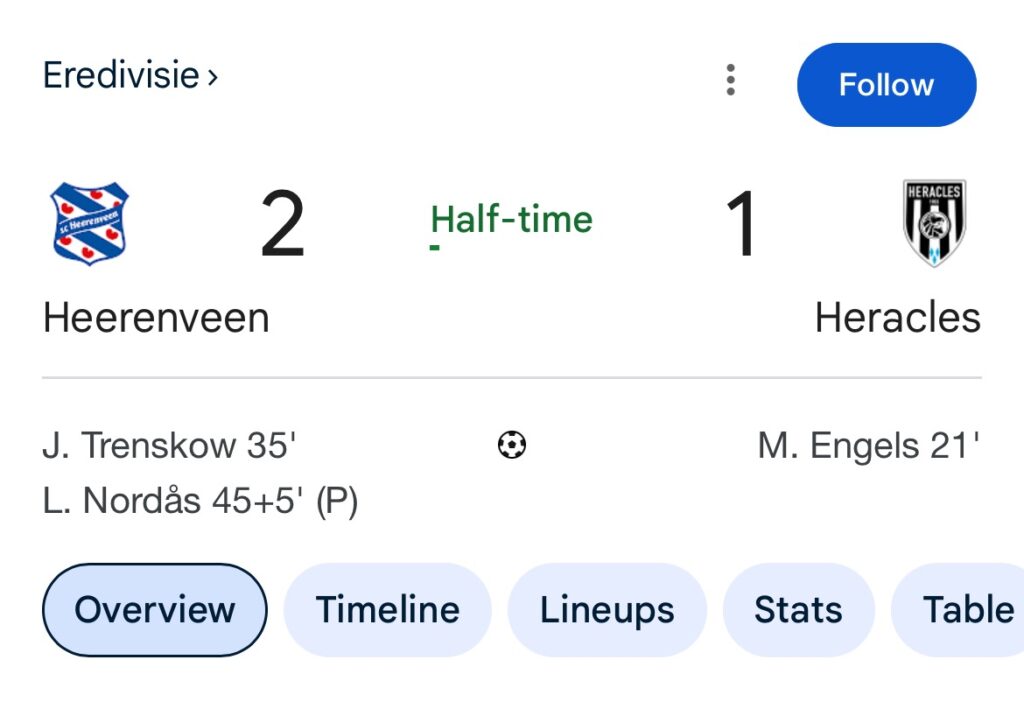Click scorer J. Trenskow 35'
1024x702 pixels.
(x=170, y=446)
